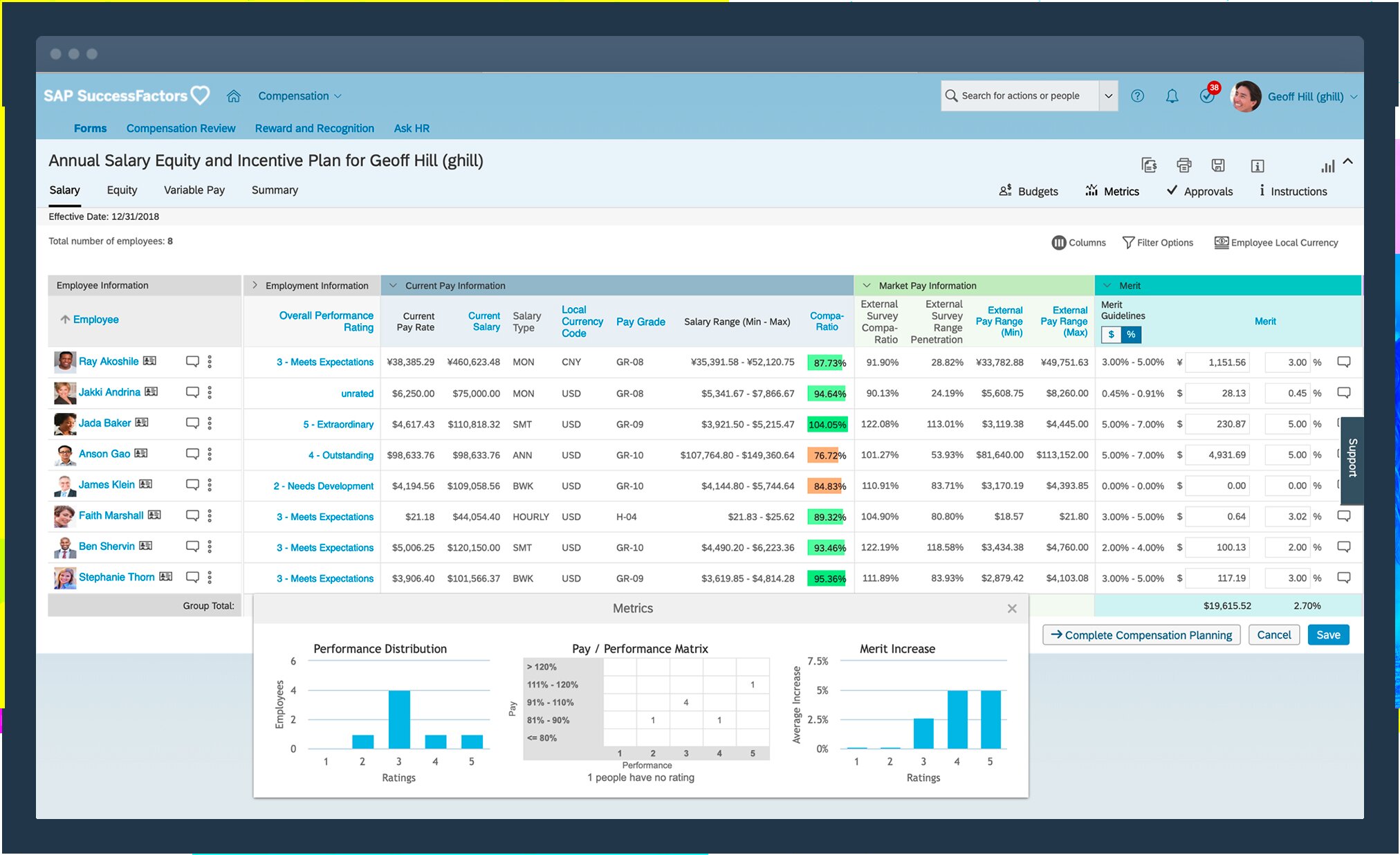Viewport: 1400px width, 855px height.
Task: Switch merit guidelines to percent mode
Action: click(x=1131, y=335)
